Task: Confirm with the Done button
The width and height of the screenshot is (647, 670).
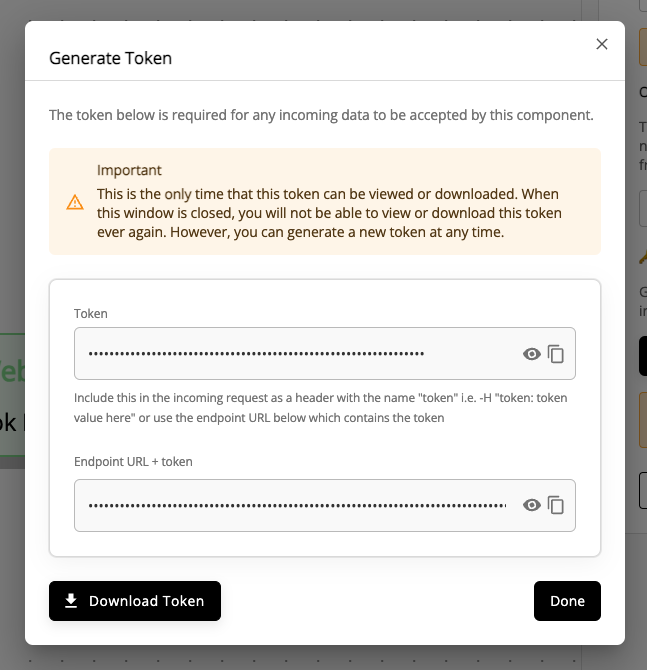Action: [x=567, y=601]
